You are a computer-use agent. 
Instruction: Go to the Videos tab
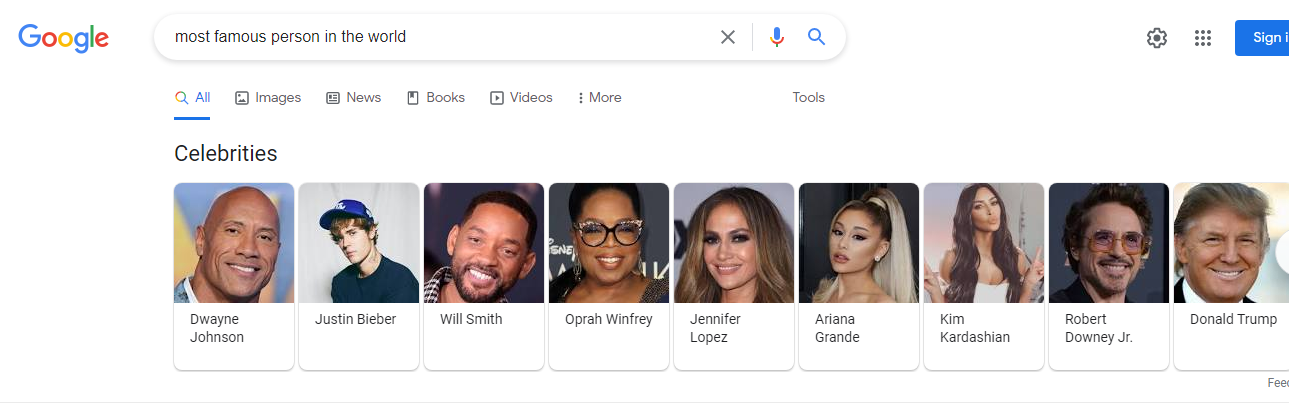521,98
